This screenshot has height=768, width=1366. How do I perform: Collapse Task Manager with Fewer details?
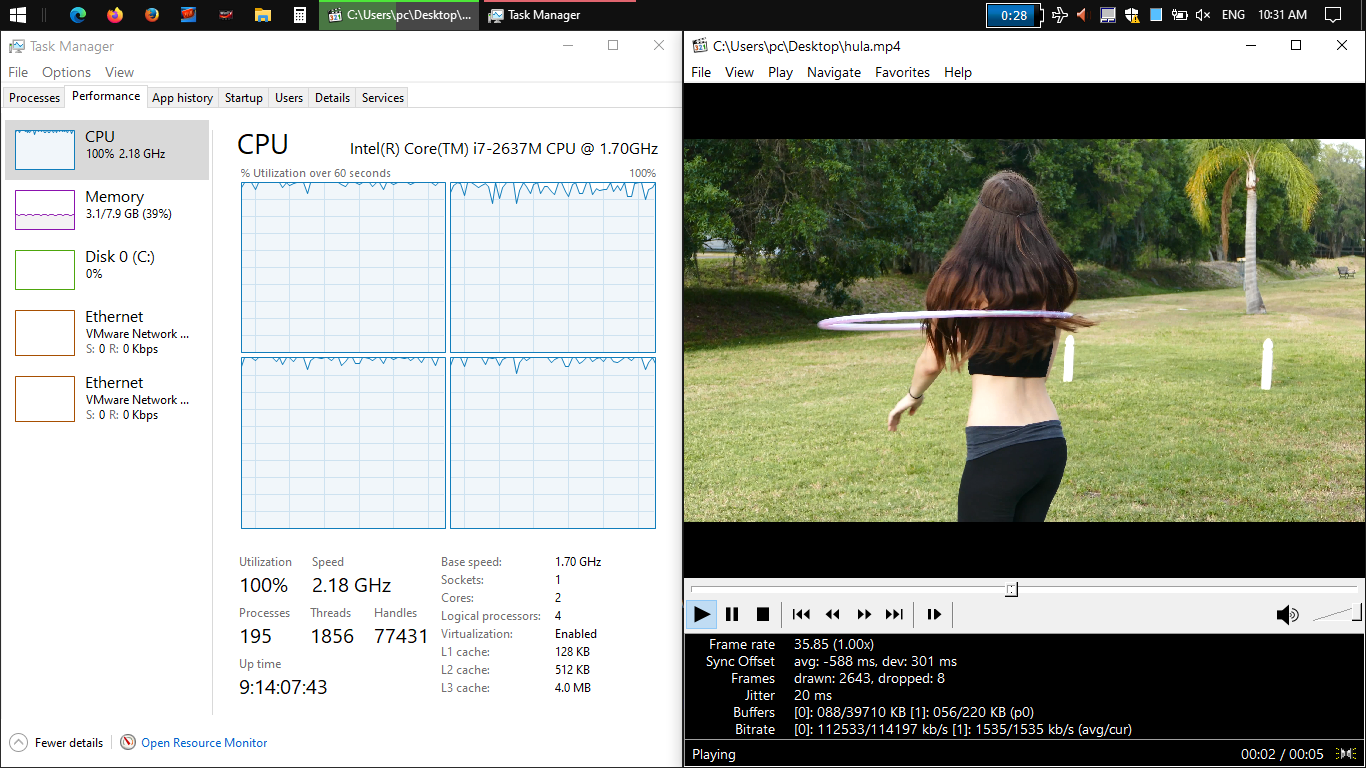(57, 743)
